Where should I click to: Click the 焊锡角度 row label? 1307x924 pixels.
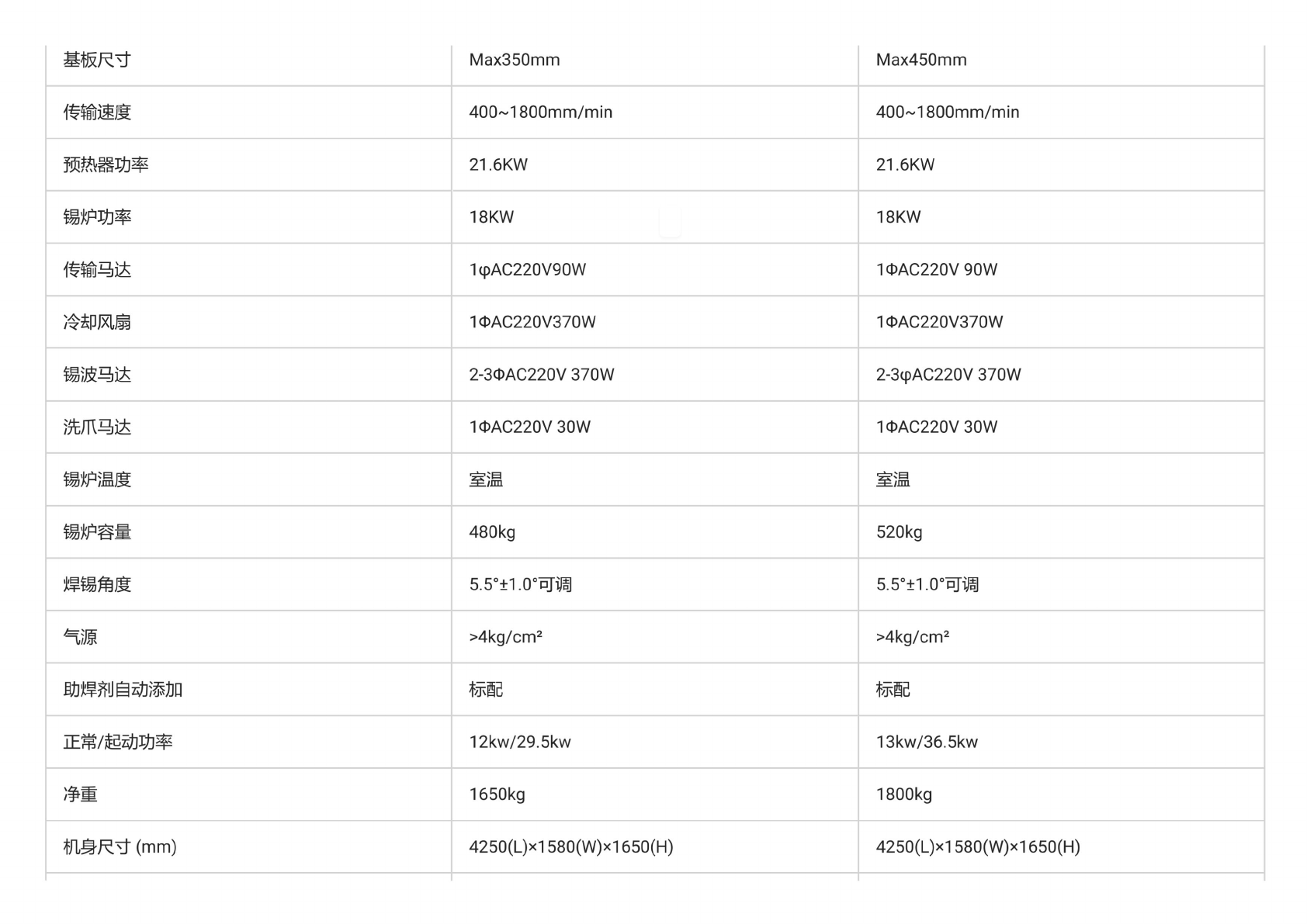point(97,584)
